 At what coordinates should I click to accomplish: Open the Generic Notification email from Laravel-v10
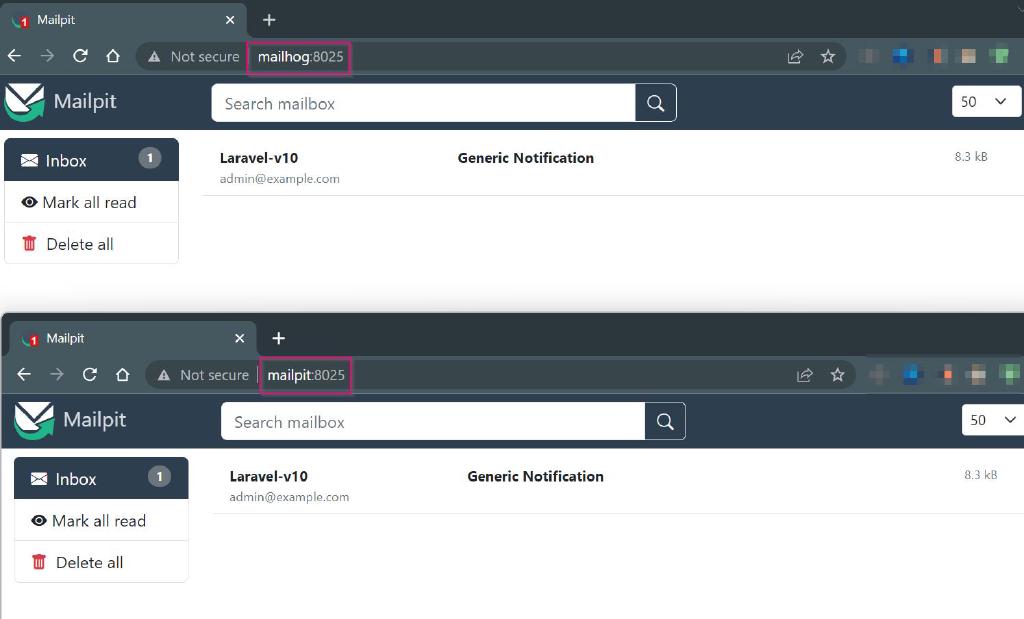click(525, 157)
